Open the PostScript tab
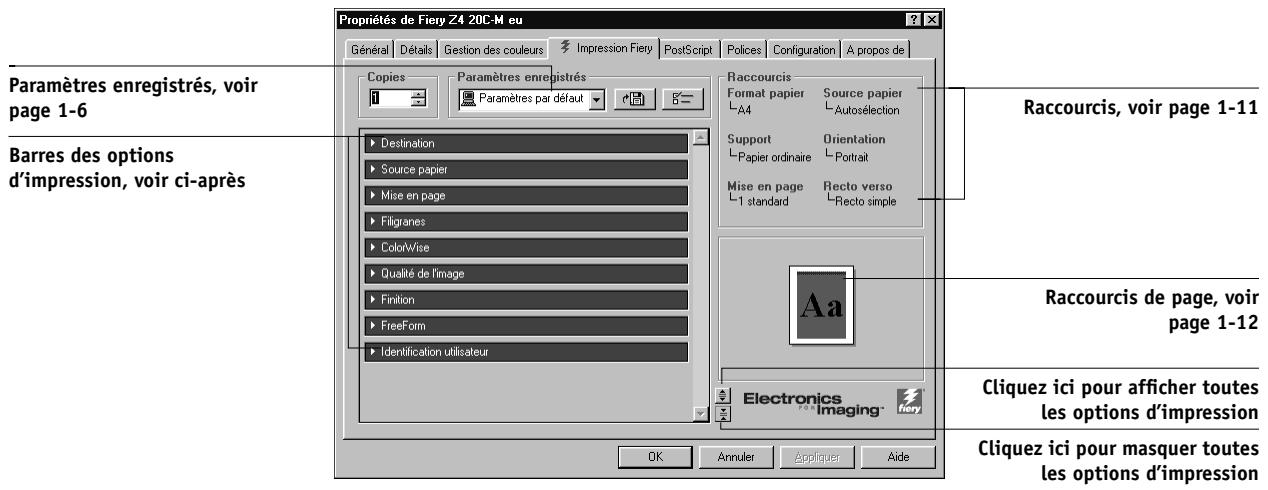This screenshot has height=490, width=1268. coord(691,48)
